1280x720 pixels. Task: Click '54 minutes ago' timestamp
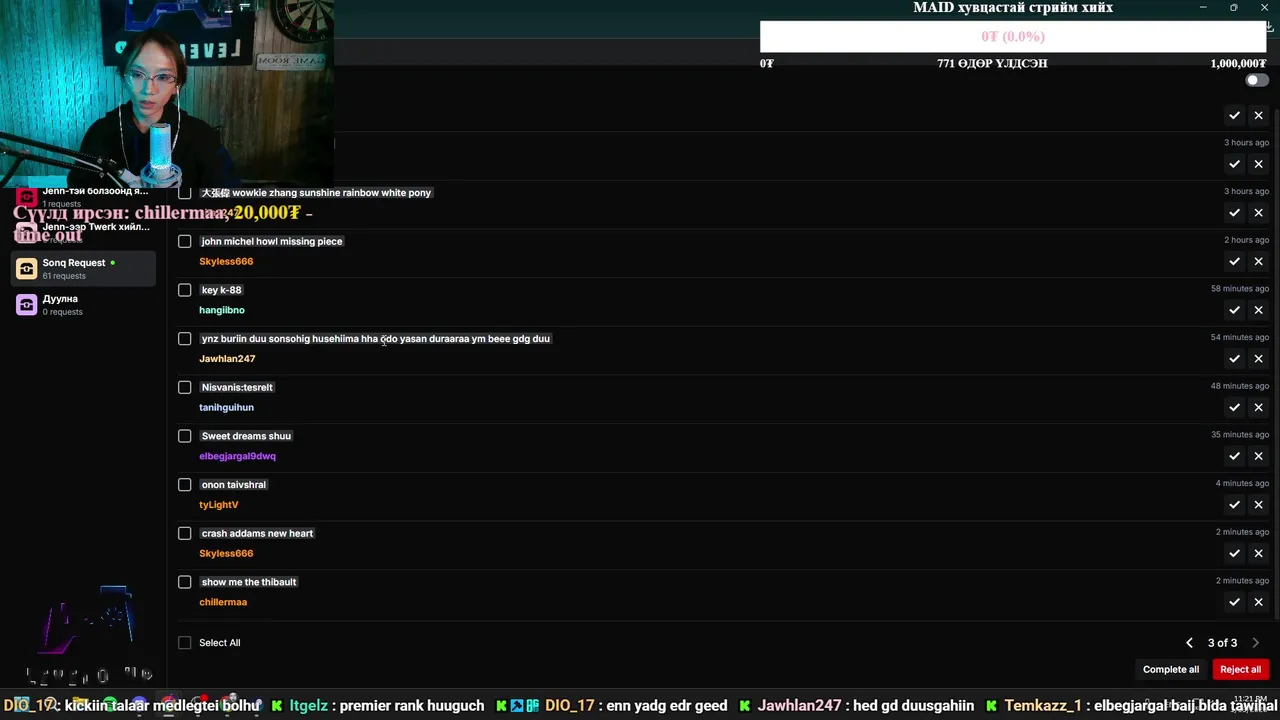[1240, 338]
